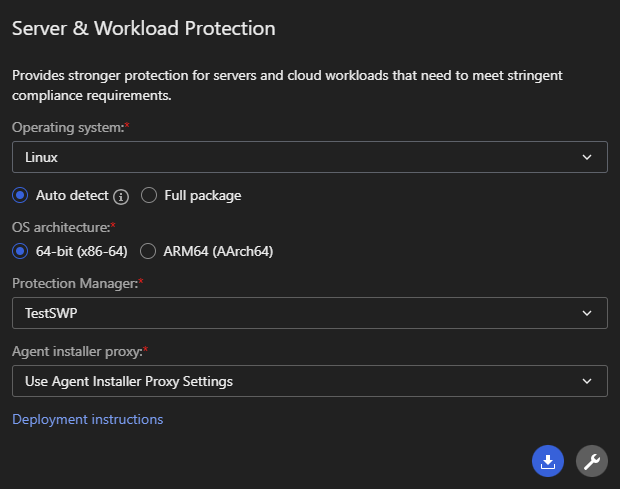Select the Auto detect radio button

click(x=20, y=195)
